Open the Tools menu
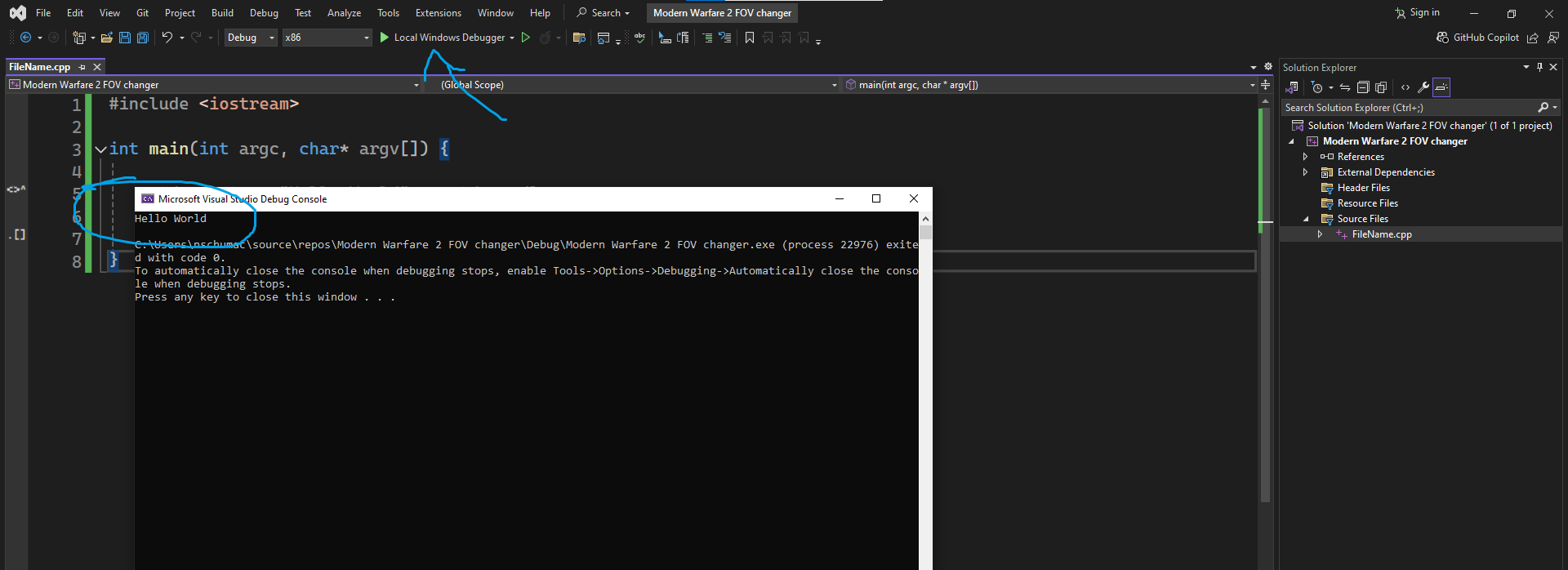Image resolution: width=1568 pixels, height=570 pixels. [388, 13]
